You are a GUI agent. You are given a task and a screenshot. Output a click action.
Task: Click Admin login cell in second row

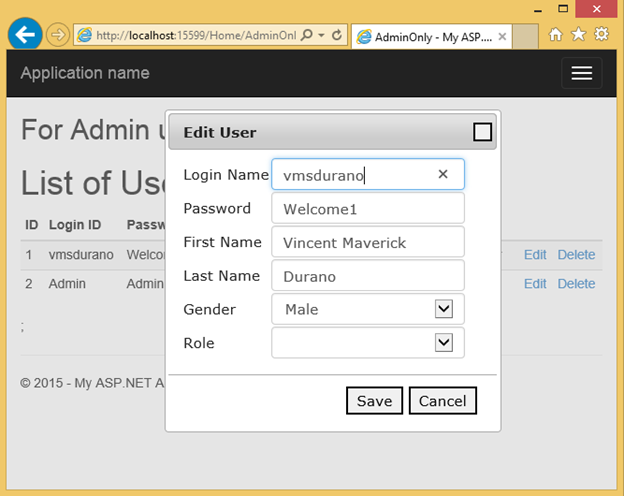(x=67, y=284)
